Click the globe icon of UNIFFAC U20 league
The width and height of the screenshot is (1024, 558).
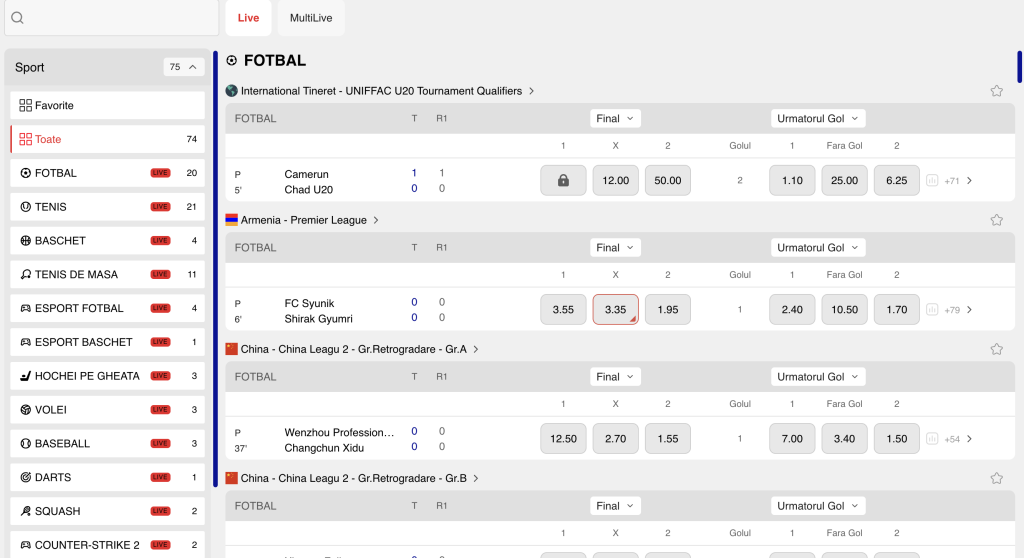tap(231, 91)
